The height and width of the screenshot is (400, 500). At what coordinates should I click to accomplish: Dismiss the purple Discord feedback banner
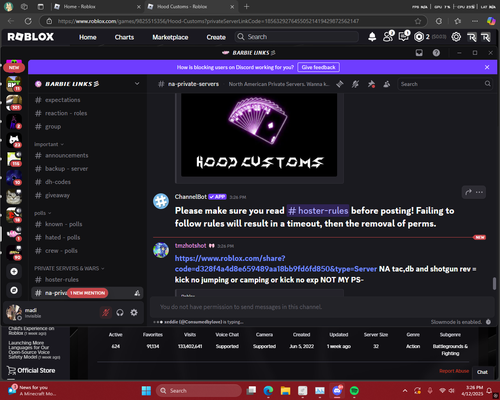point(487,67)
